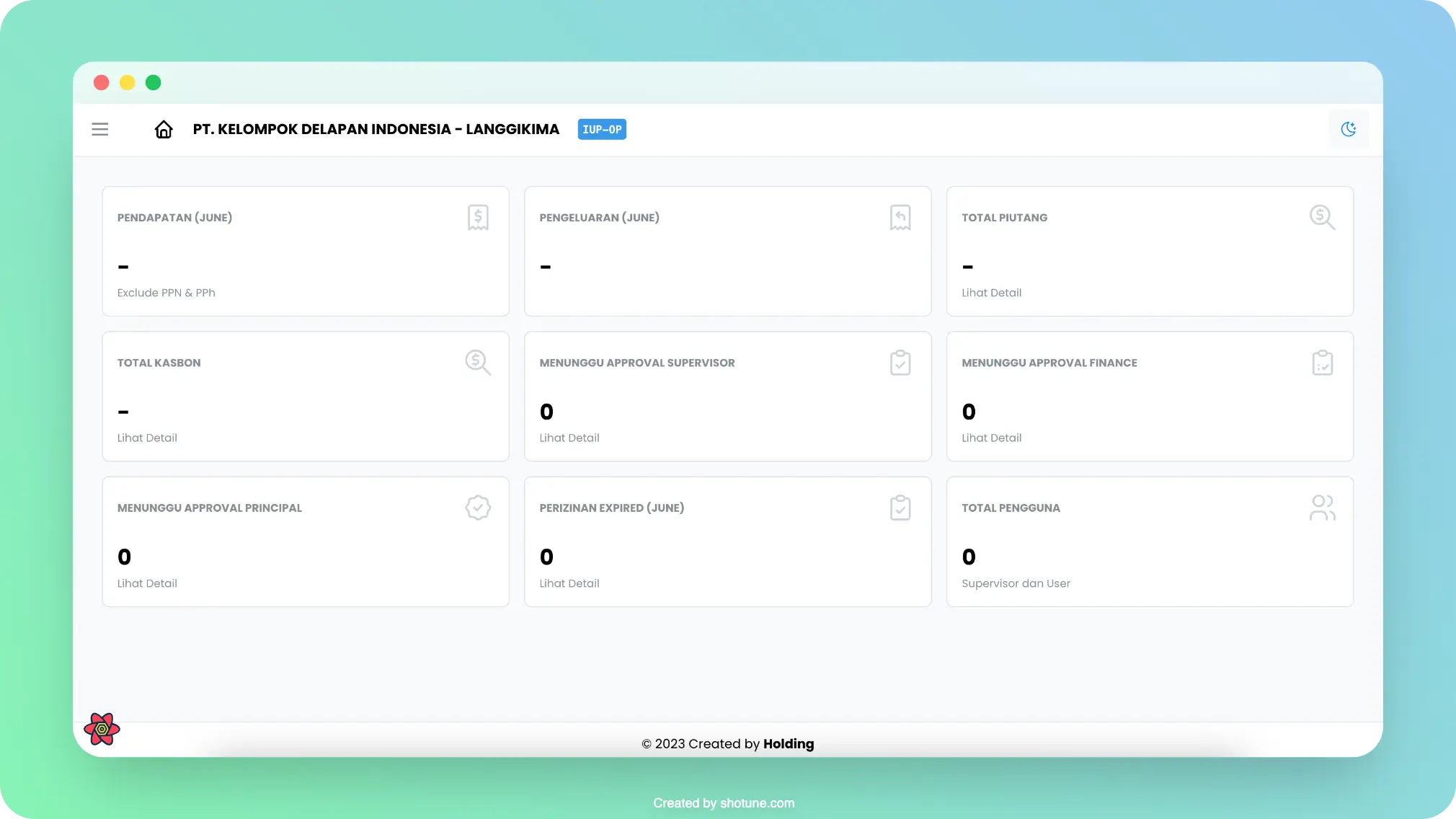
Task: Click the home icon in the navigation bar
Action: coord(163,128)
